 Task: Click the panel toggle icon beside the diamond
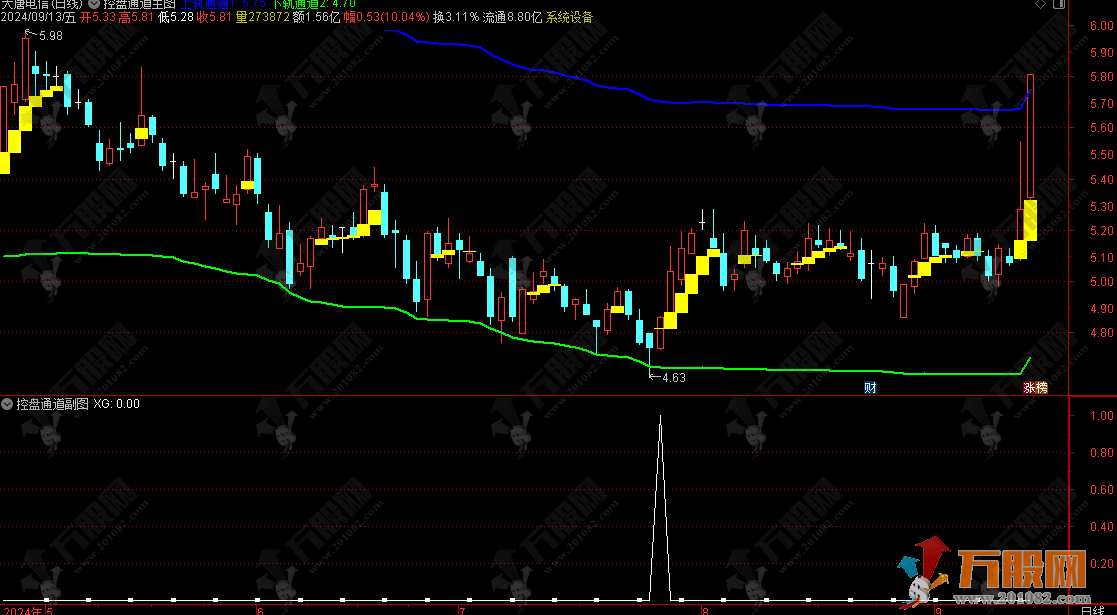click(1059, 4)
